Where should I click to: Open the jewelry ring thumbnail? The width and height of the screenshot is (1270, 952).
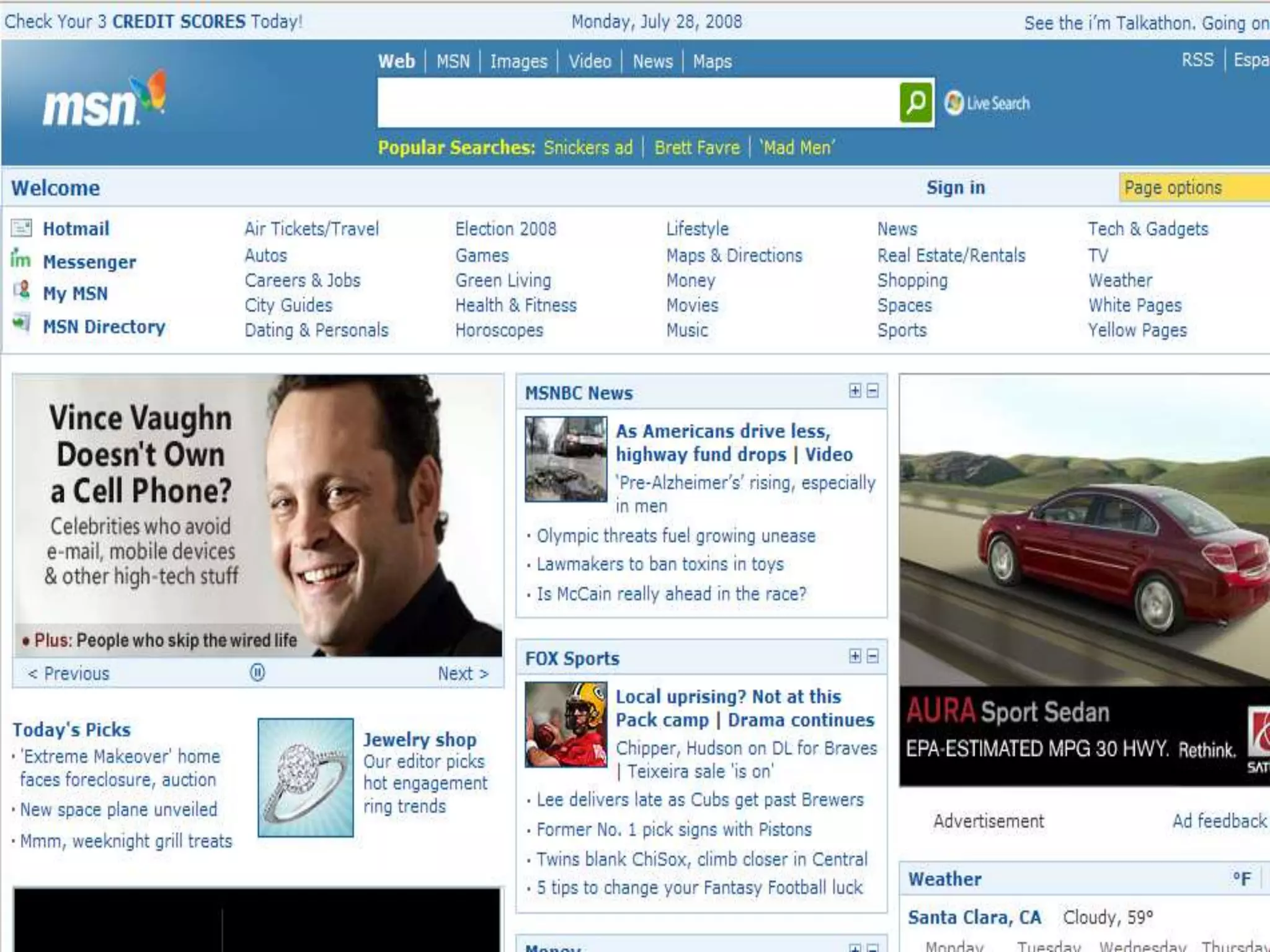(306, 777)
